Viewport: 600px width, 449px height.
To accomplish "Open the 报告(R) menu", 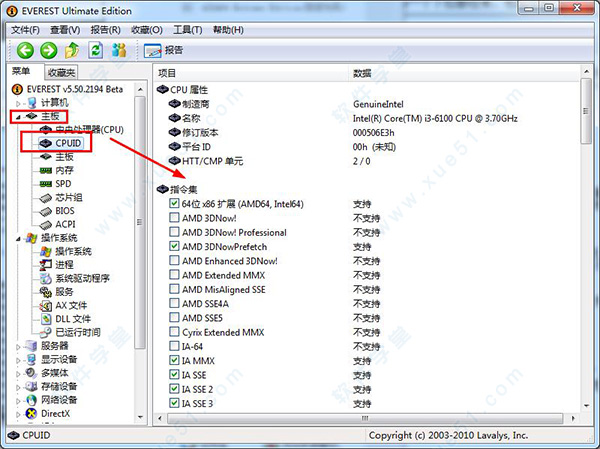I will [106, 30].
